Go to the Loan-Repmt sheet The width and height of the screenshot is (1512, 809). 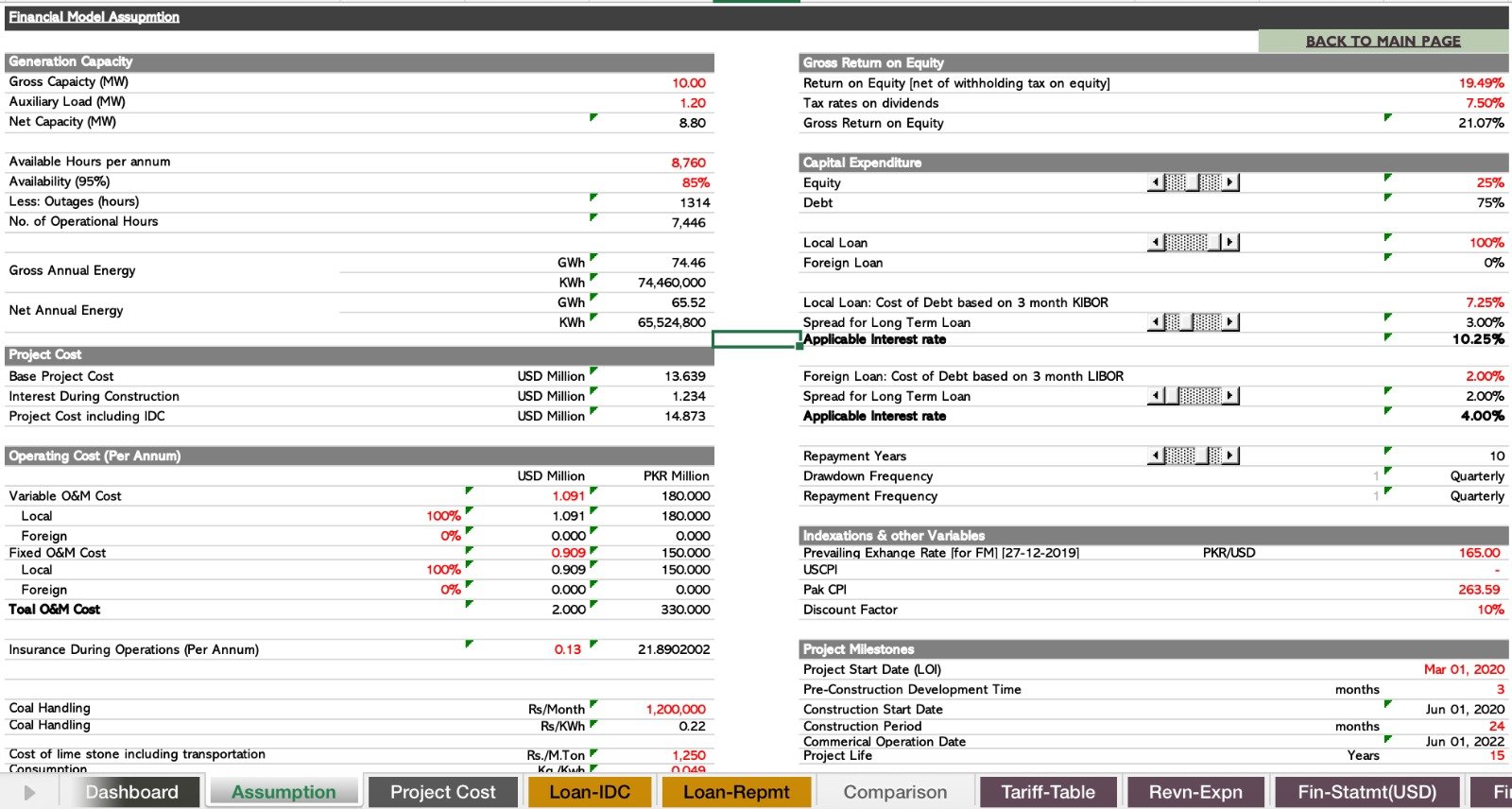[736, 792]
